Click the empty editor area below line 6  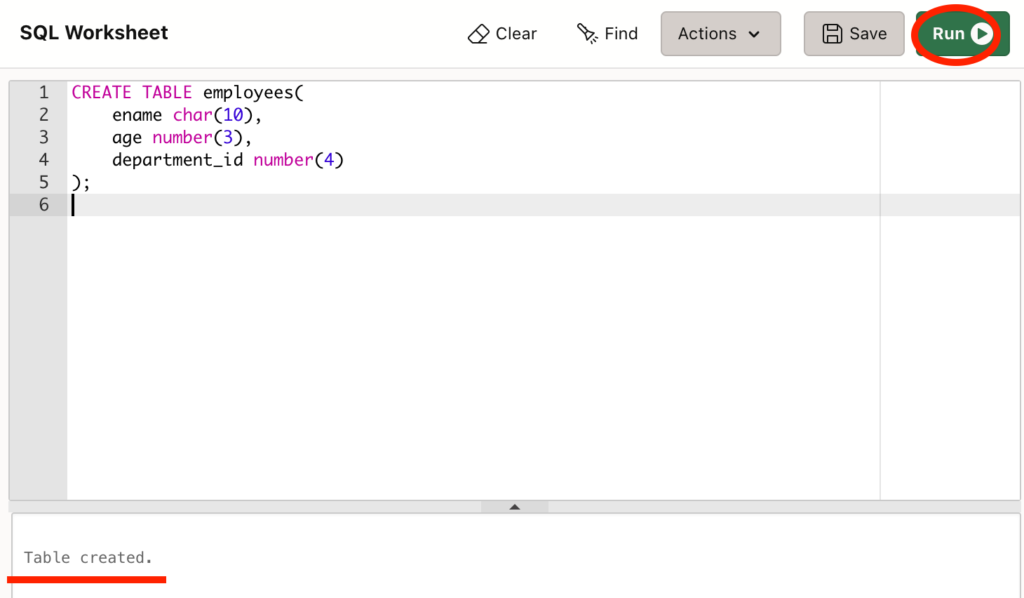point(470,350)
